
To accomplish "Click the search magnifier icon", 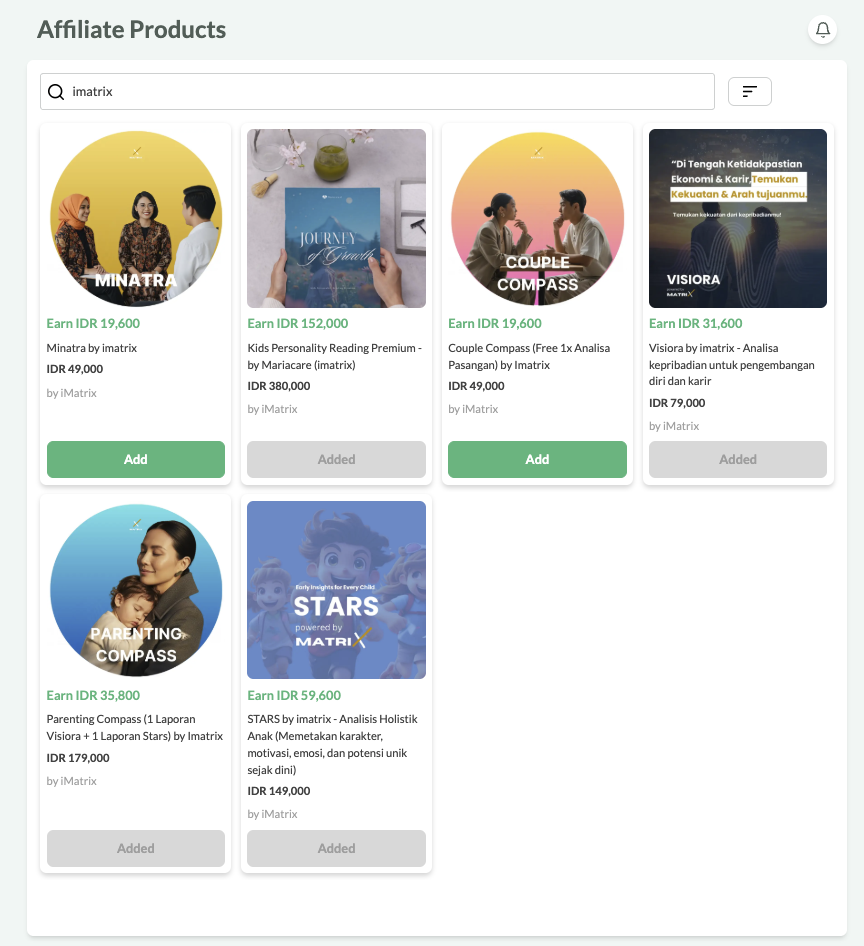I will (56, 92).
